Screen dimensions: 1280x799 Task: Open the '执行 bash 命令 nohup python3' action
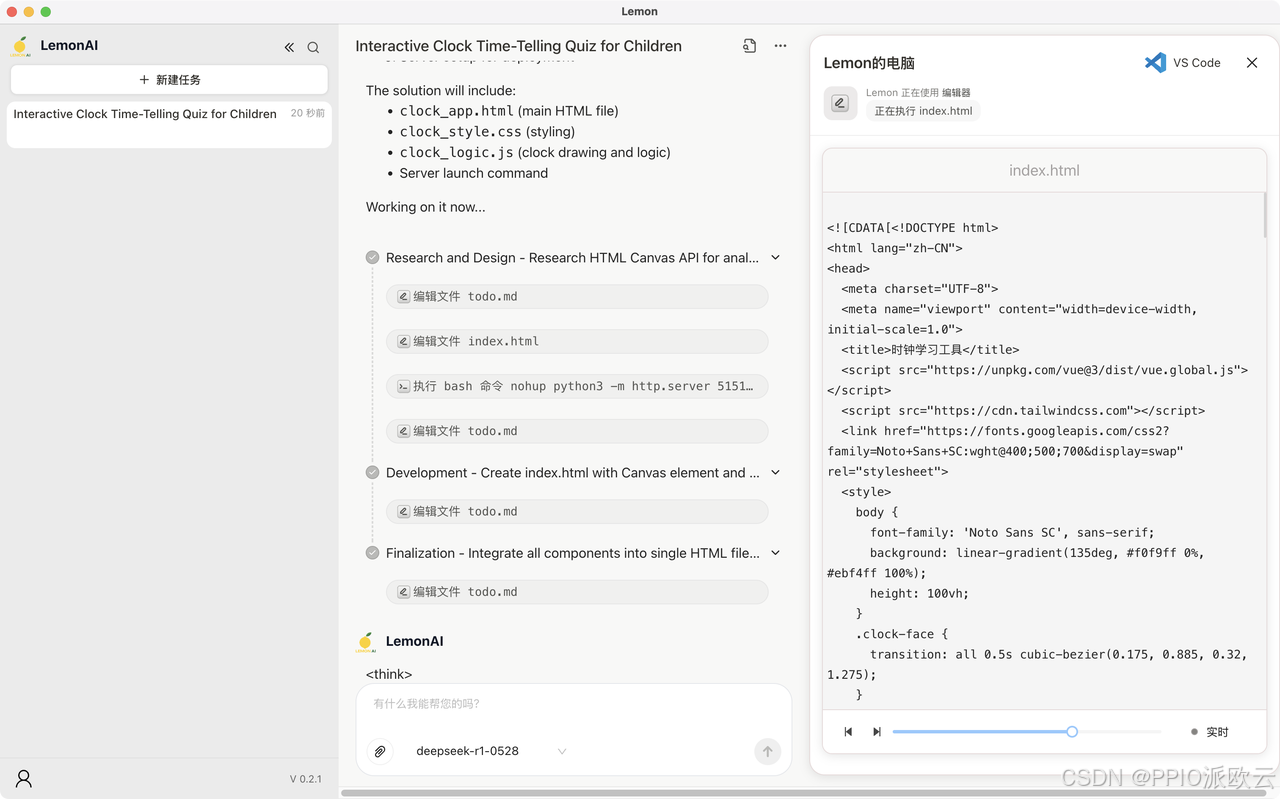[577, 386]
